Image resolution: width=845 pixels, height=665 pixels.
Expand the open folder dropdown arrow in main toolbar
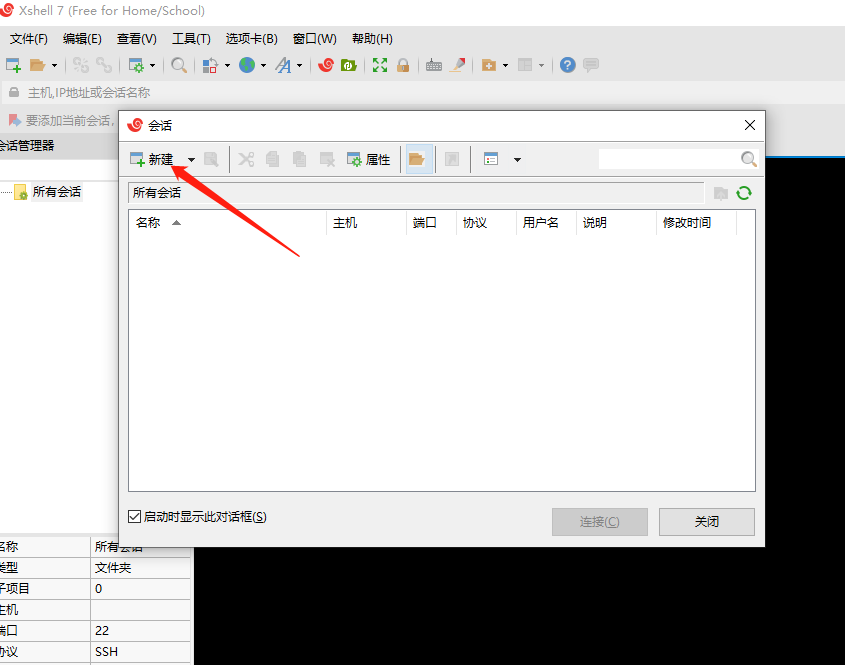click(x=54, y=66)
